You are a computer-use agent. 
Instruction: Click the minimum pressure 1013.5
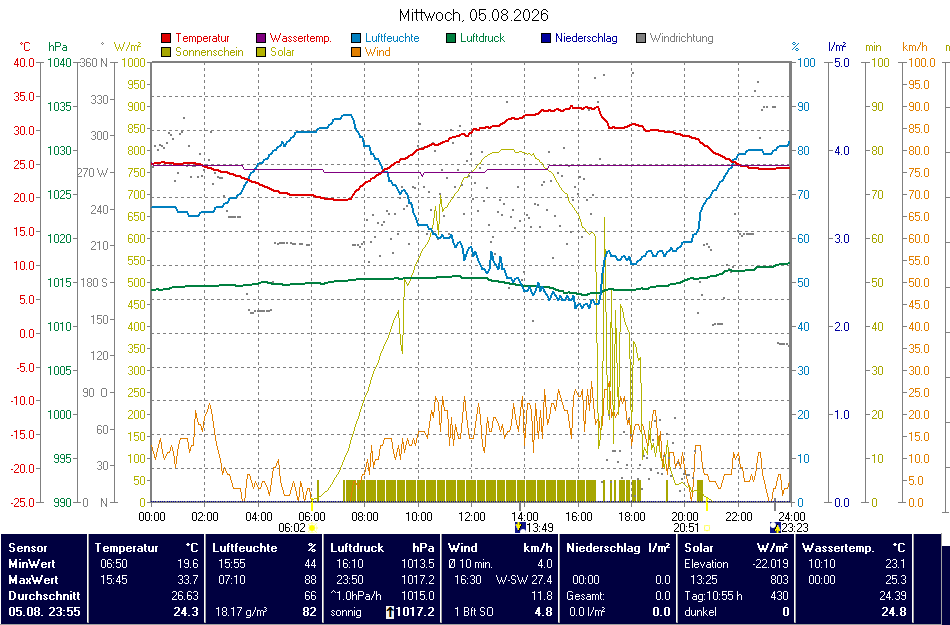coord(417,564)
